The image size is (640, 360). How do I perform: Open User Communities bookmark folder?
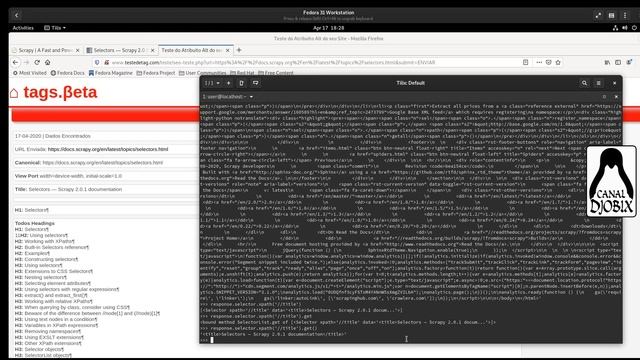tap(202, 73)
